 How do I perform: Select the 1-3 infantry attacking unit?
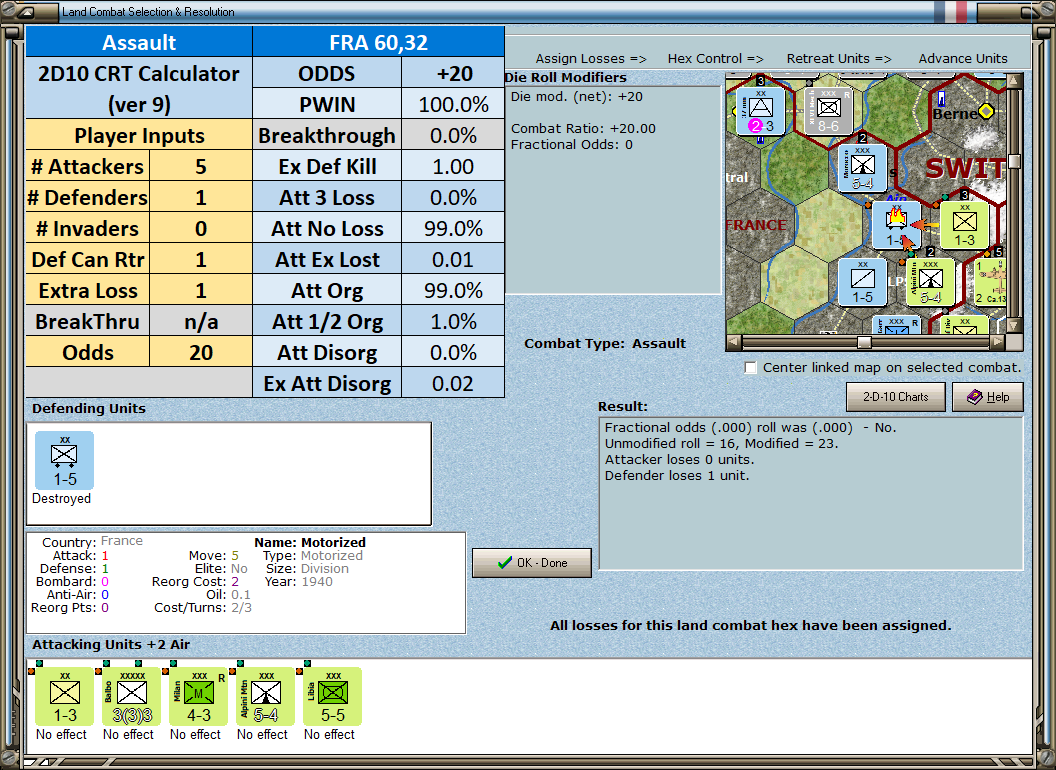[65, 697]
